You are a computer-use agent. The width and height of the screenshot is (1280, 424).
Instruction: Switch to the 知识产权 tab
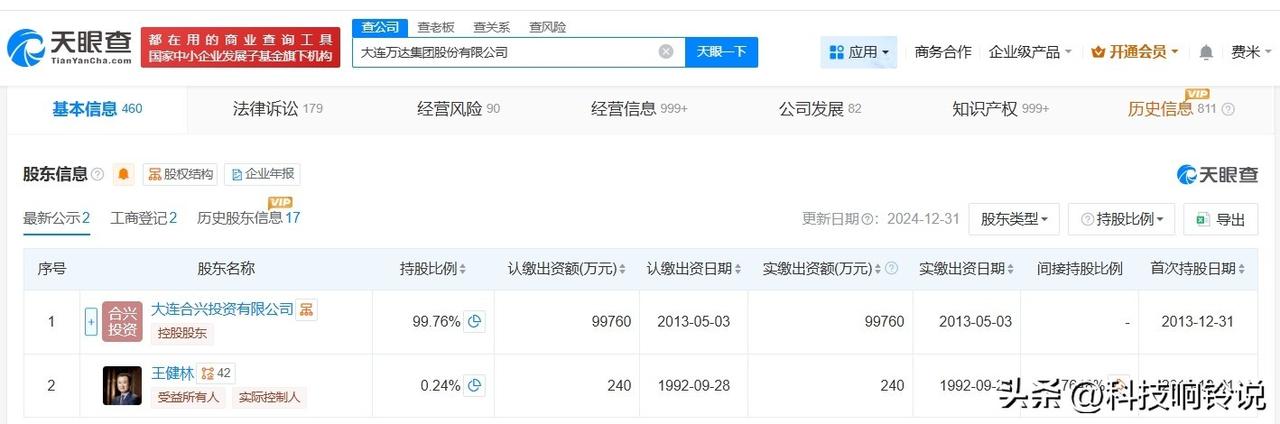[x=1000, y=109]
